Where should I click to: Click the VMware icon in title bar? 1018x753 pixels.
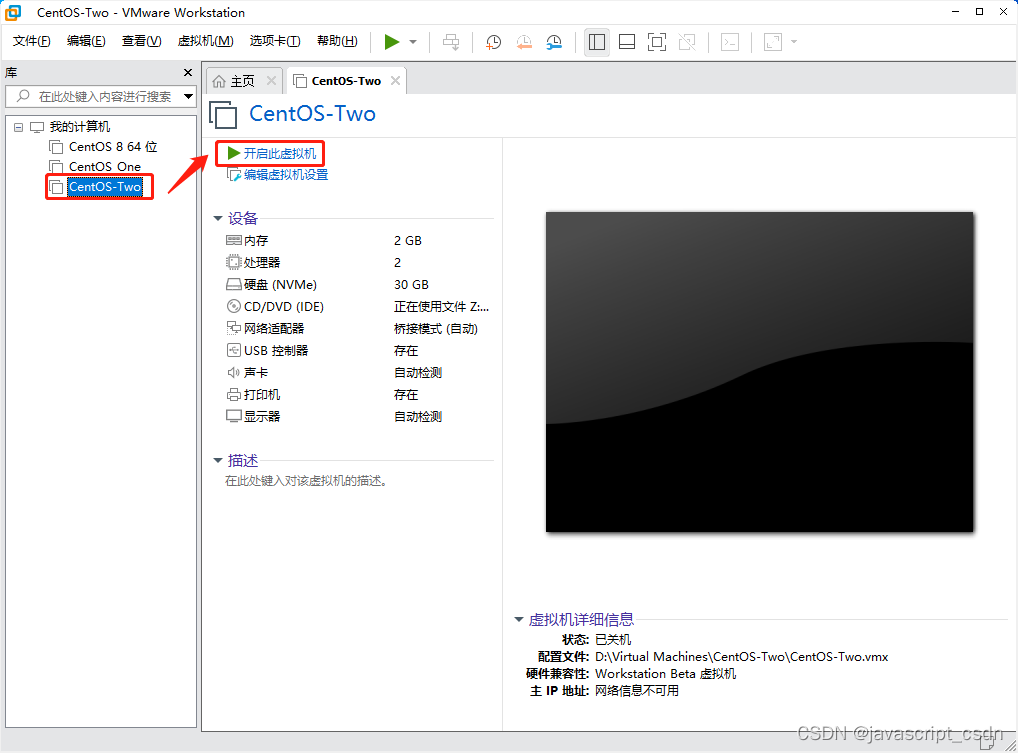click(x=13, y=12)
